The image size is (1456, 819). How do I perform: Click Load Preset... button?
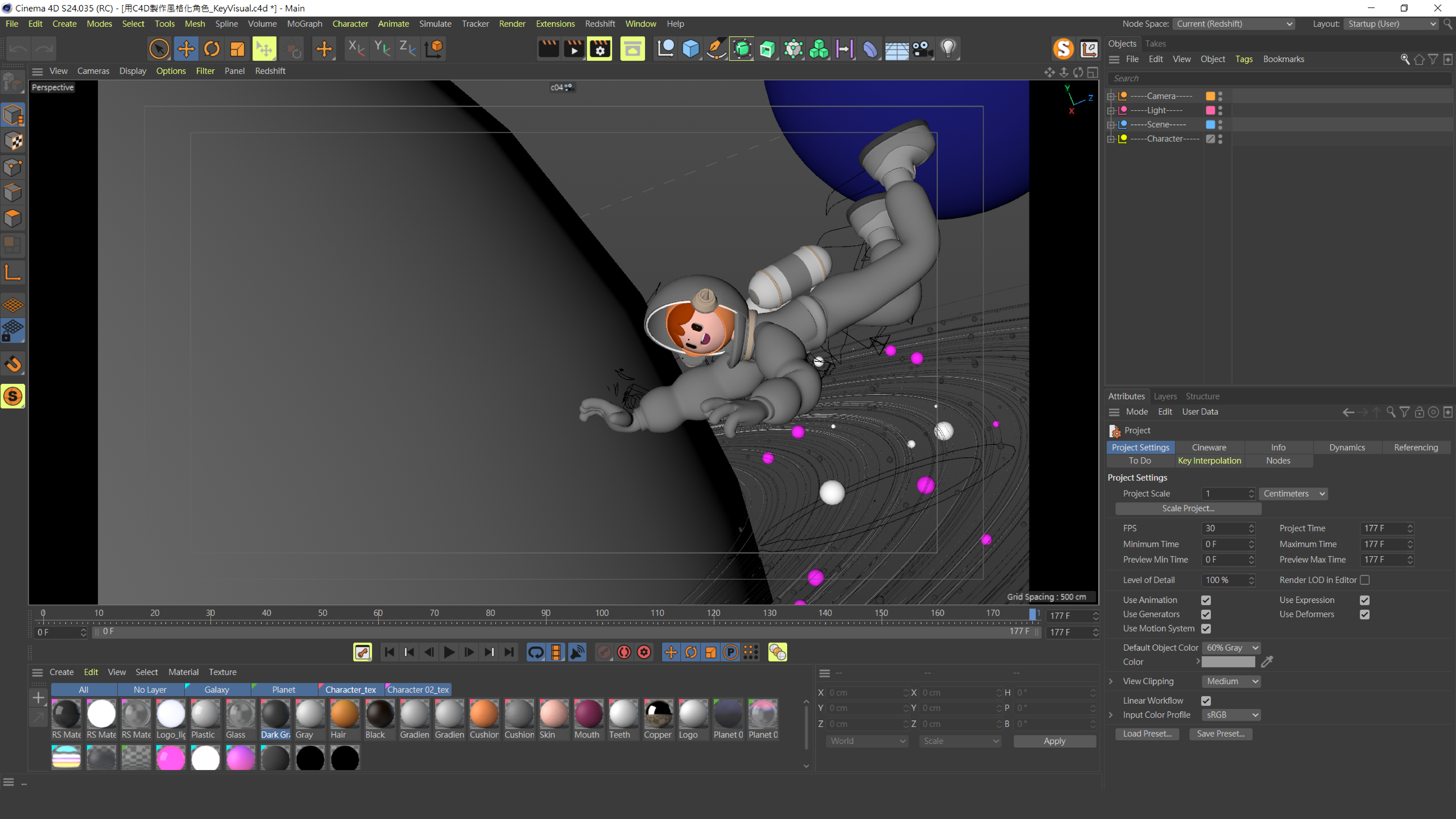pyautogui.click(x=1147, y=734)
